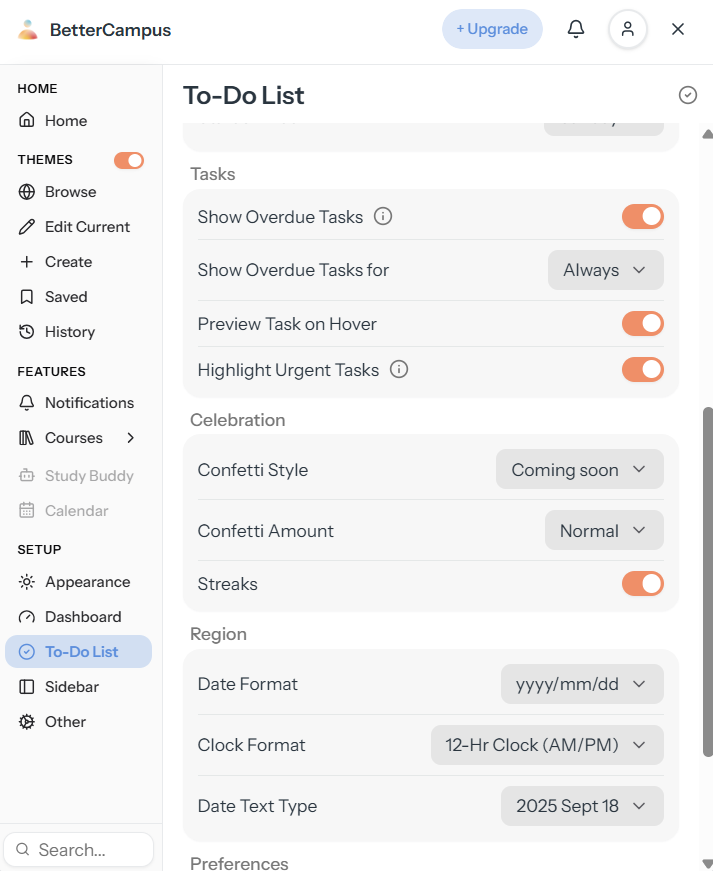Disable Preview Task on Hover
Image resolution: width=713 pixels, height=871 pixels.
click(642, 323)
